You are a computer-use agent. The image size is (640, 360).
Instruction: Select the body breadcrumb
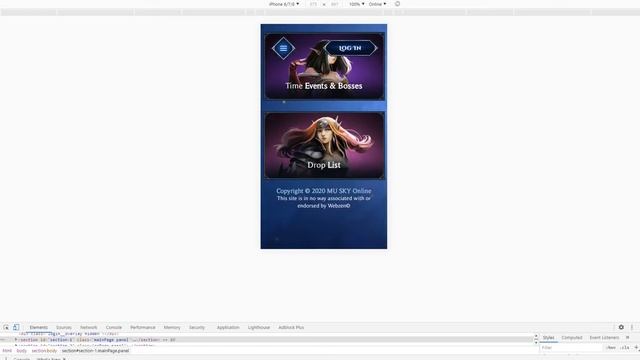22,351
